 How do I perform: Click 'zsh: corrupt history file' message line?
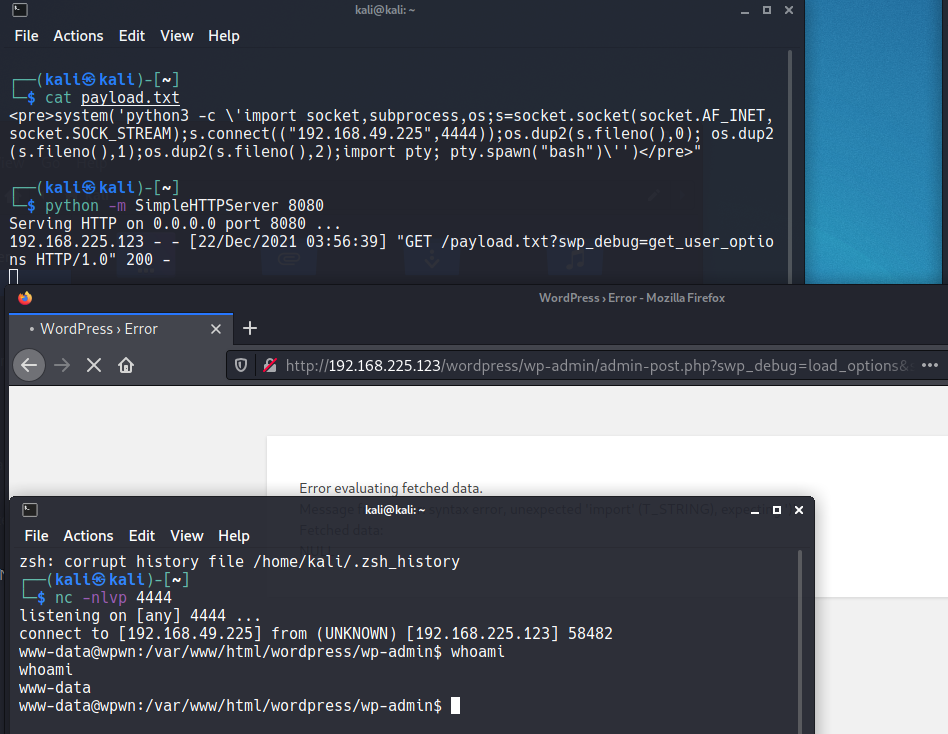pyautogui.click(x=239, y=562)
